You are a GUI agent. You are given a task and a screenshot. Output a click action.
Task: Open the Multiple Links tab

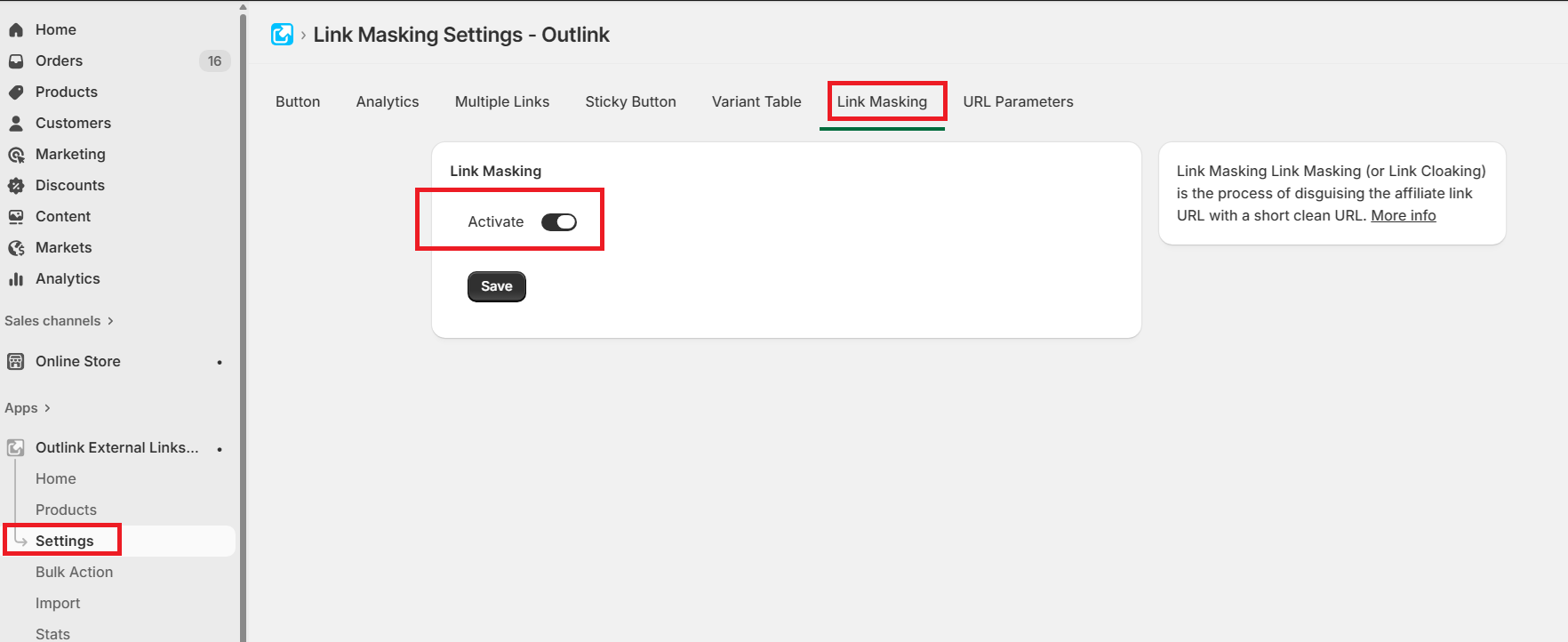pyautogui.click(x=502, y=101)
